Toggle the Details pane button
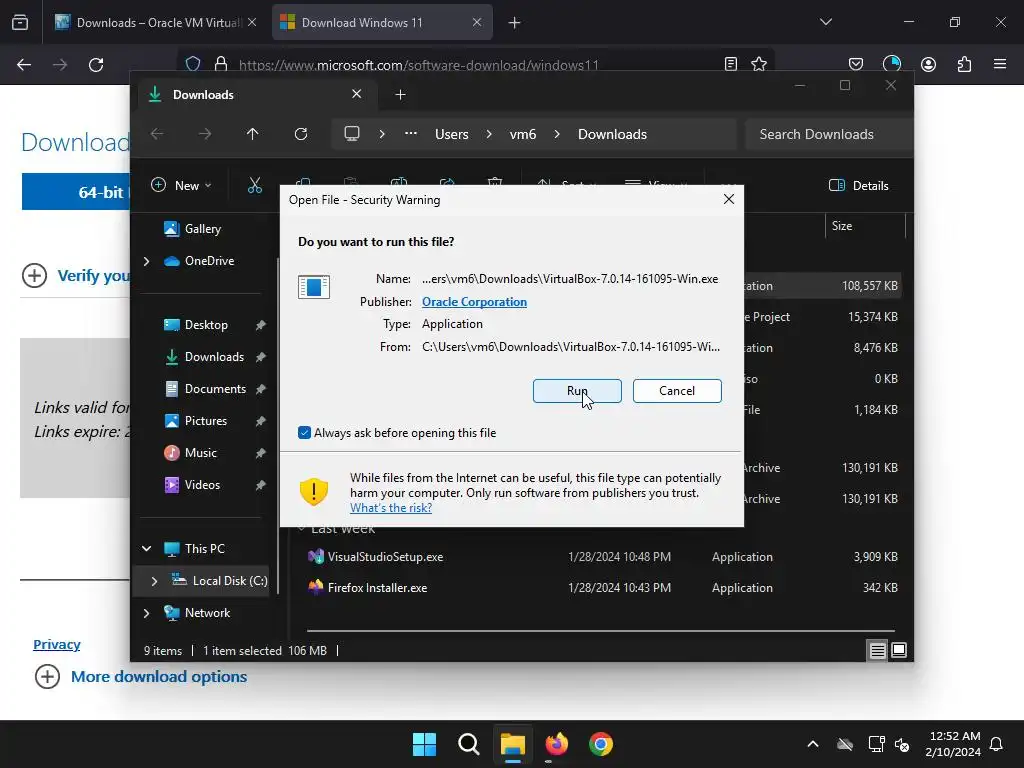This screenshot has height=768, width=1024. point(858,185)
